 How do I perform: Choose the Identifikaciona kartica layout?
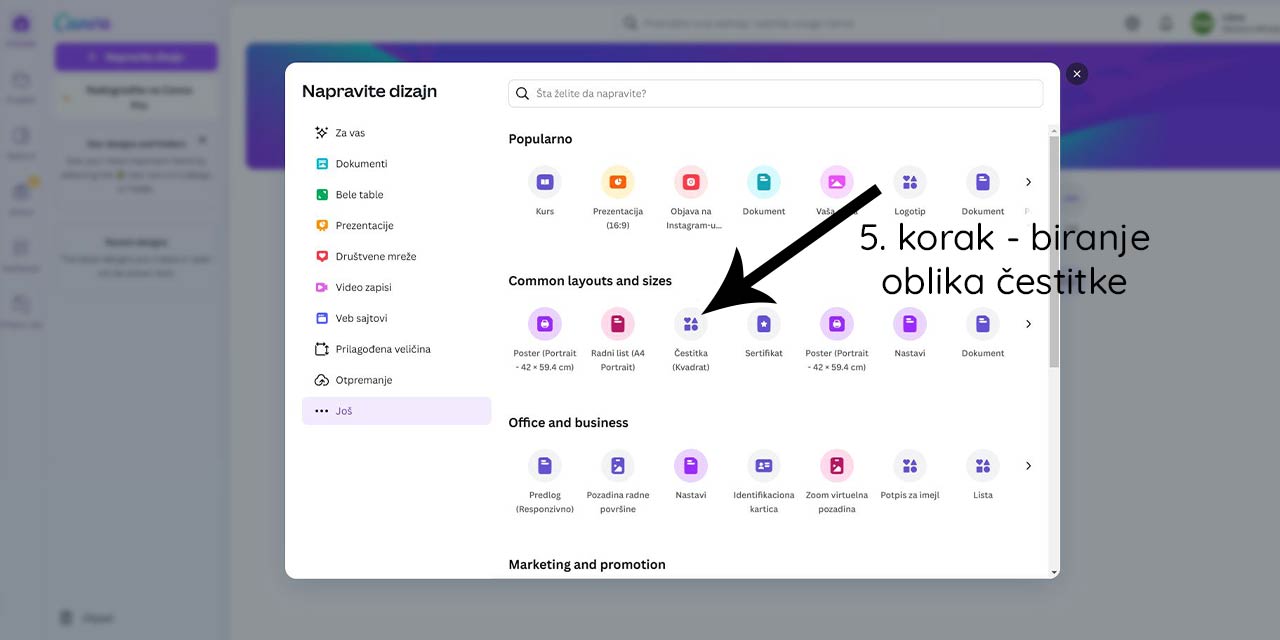click(763, 466)
